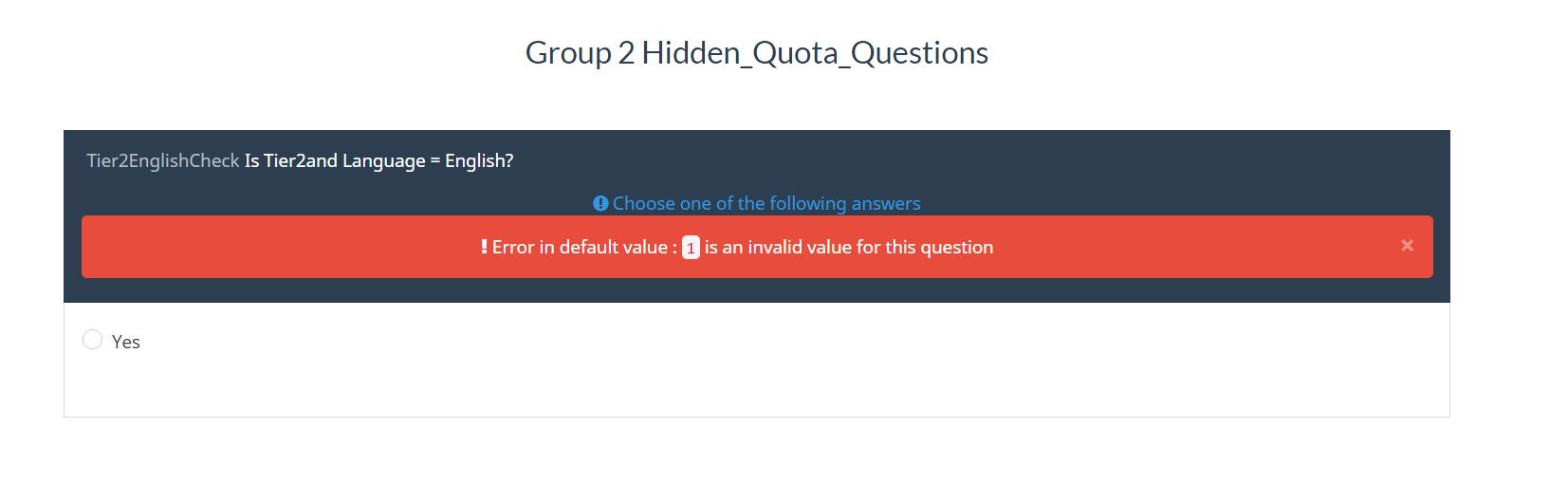The height and width of the screenshot is (485, 1568).
Task: Click the Tier2EnglishCheck question code
Action: 162,160
